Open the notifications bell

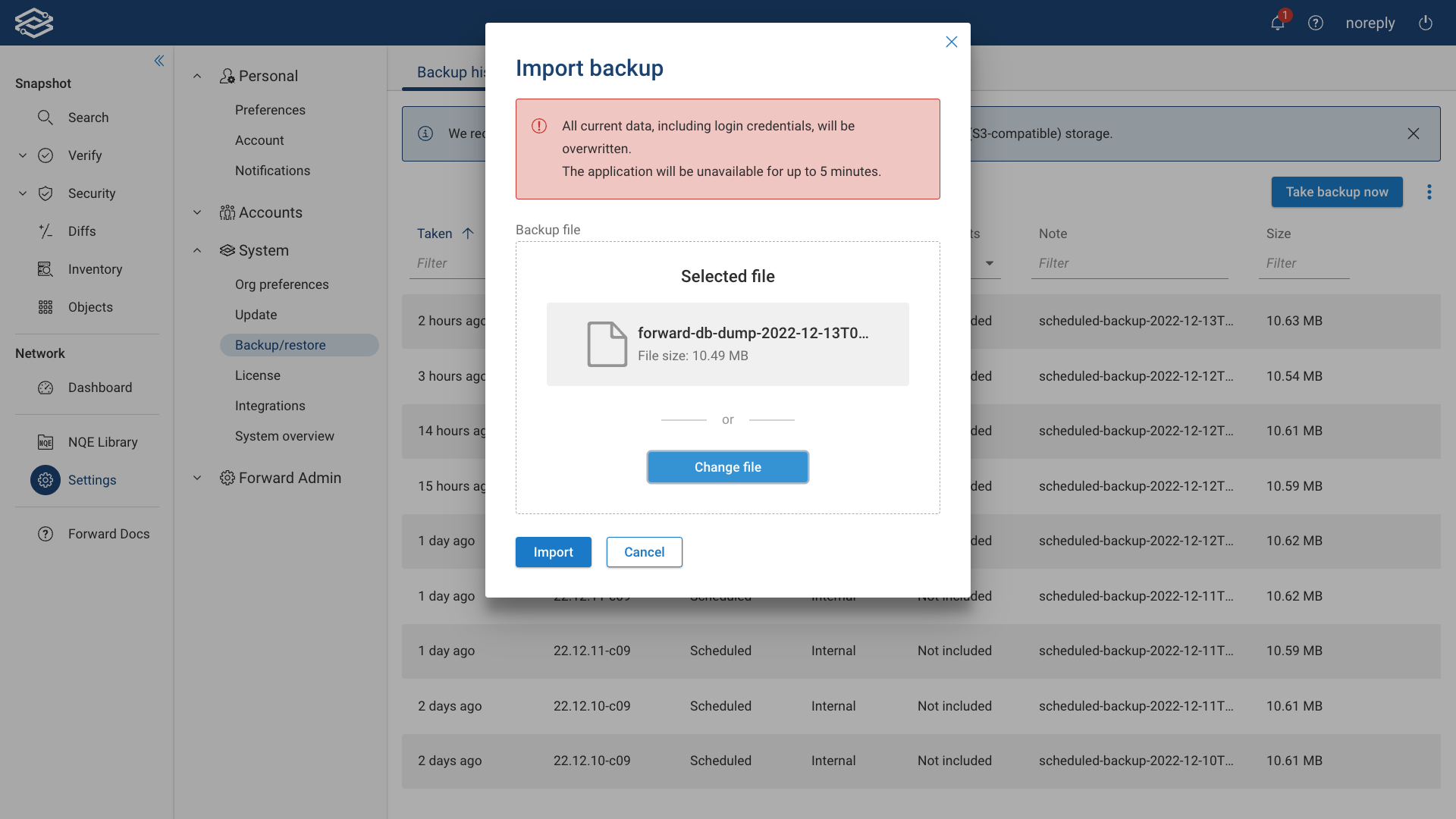click(1277, 23)
